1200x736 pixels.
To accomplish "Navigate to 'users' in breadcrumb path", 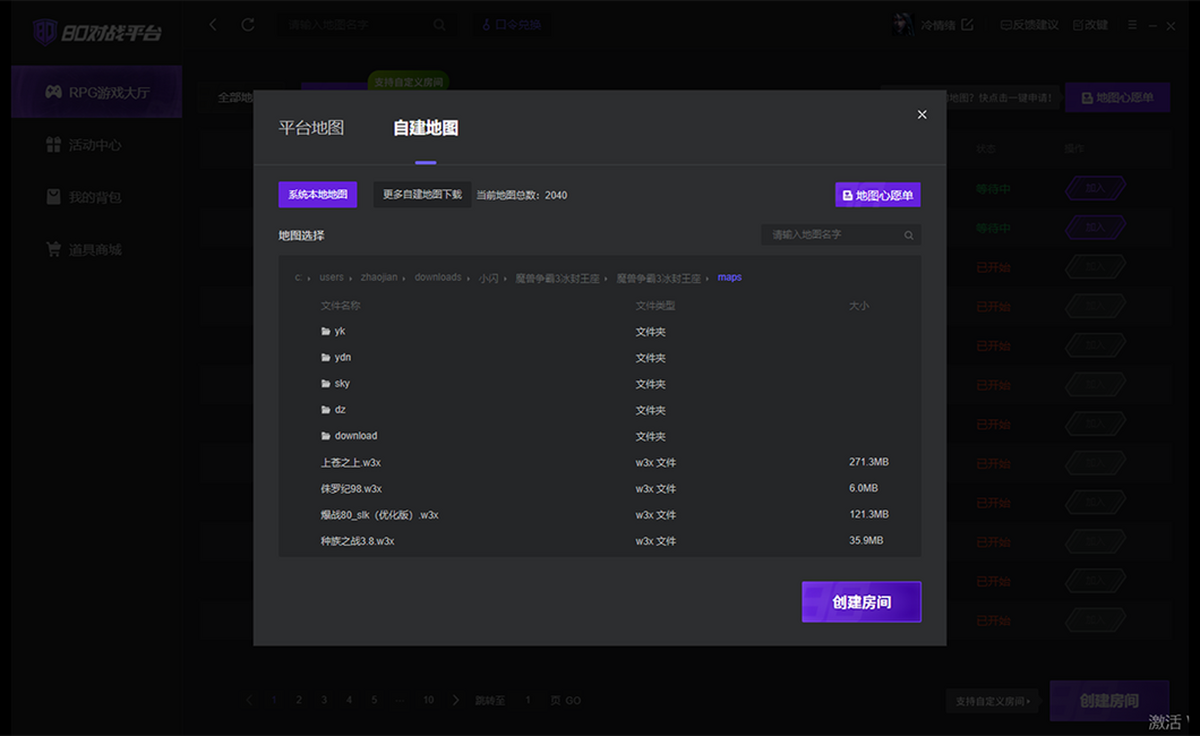I will tap(331, 277).
